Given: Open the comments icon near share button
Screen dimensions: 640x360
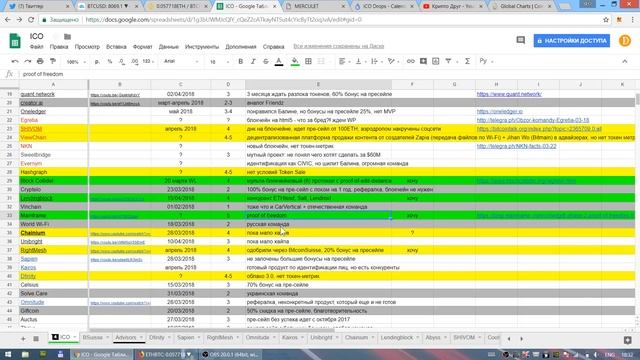Looking at the screenshot, I should pos(520,40).
